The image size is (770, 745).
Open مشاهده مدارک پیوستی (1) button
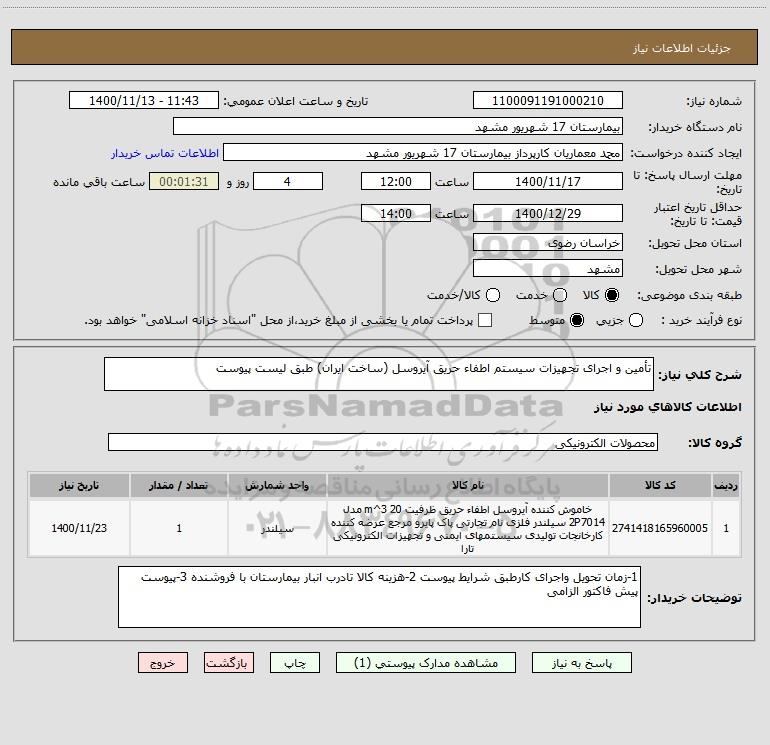point(426,662)
